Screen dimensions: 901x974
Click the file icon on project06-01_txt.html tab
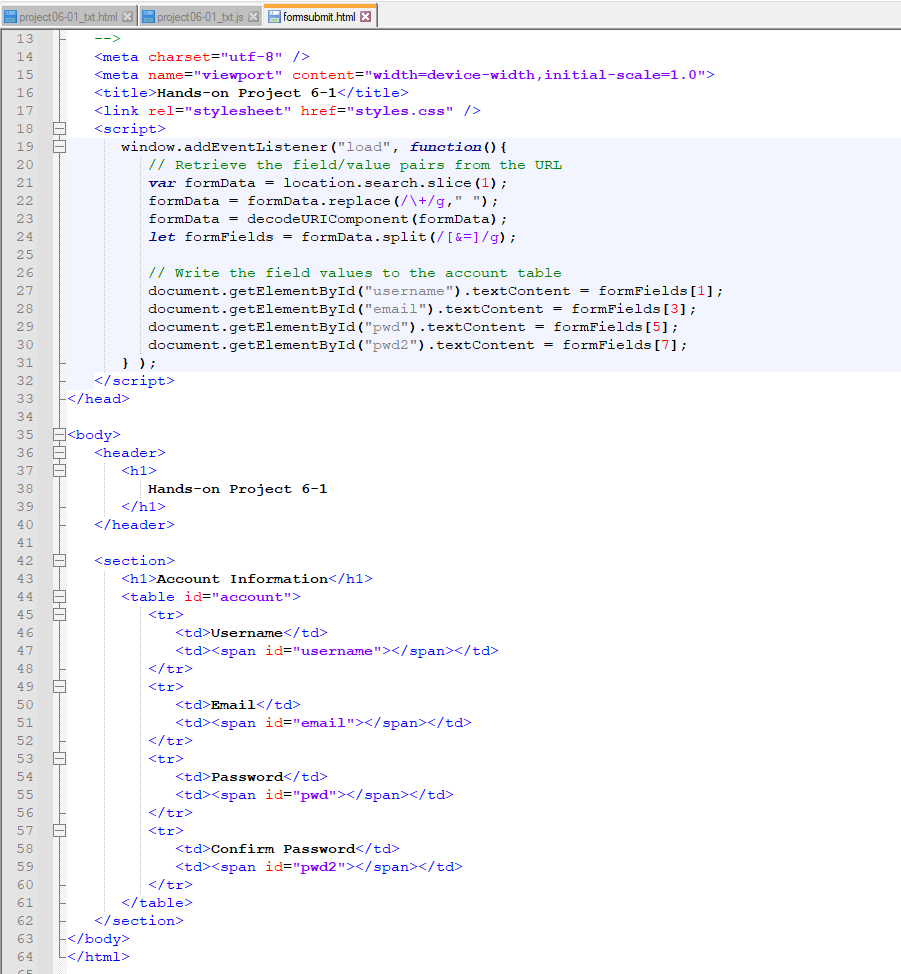[x=9, y=16]
